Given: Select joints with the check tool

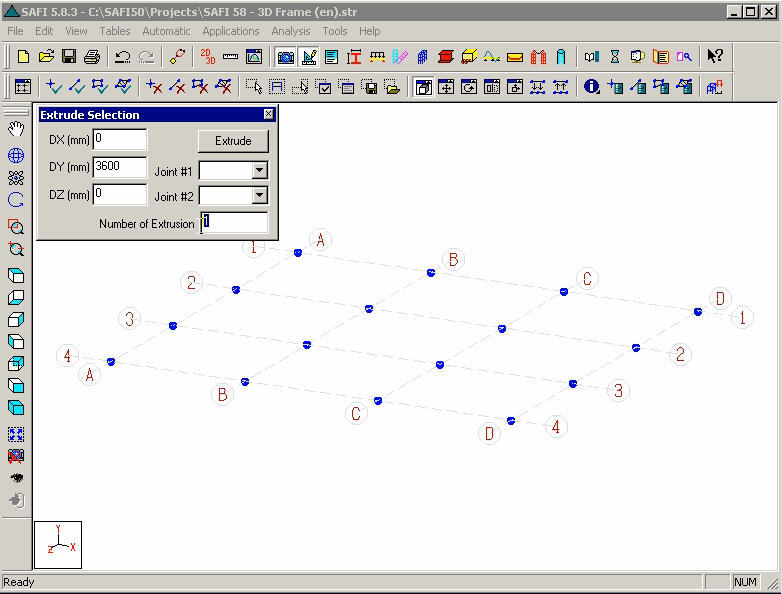Looking at the screenshot, I should (x=53, y=87).
